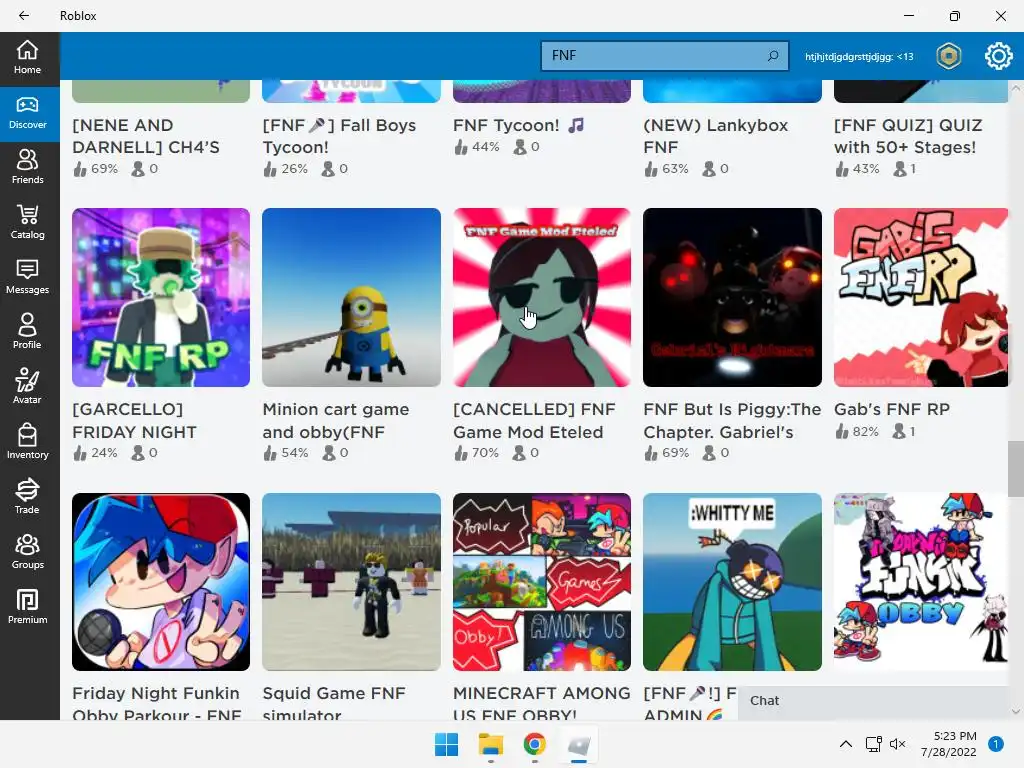Click the 70% rating on Game Mod Eteled
Viewport: 1024px width, 768px height.
pyautogui.click(x=477, y=453)
